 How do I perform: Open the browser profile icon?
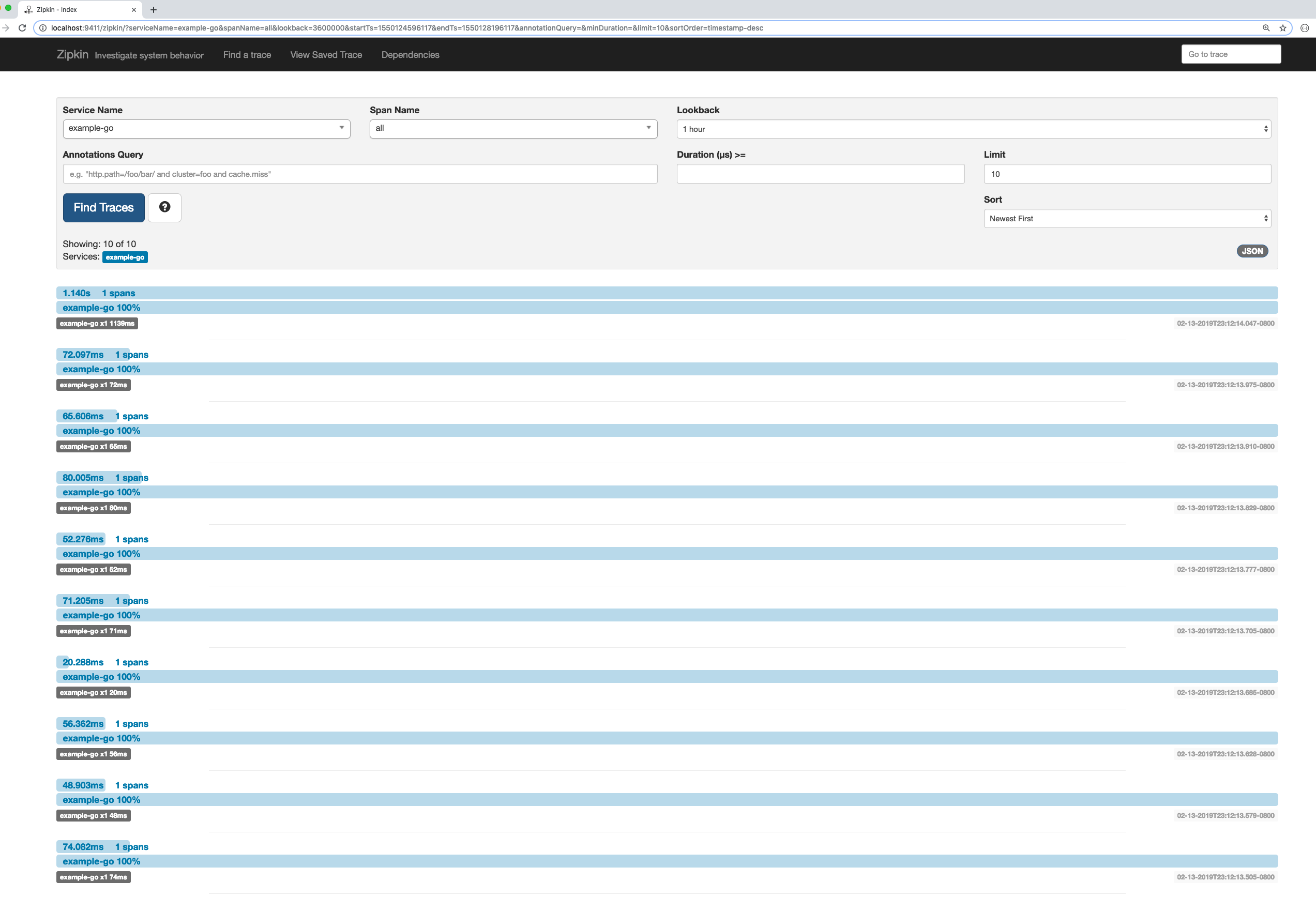click(x=1304, y=28)
